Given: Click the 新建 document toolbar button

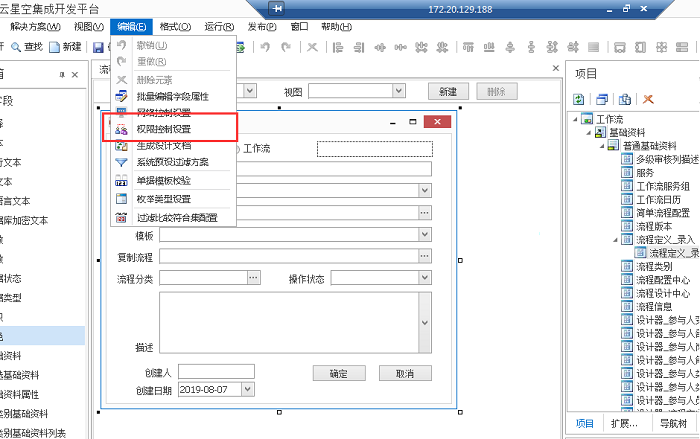Looking at the screenshot, I should click(66, 46).
